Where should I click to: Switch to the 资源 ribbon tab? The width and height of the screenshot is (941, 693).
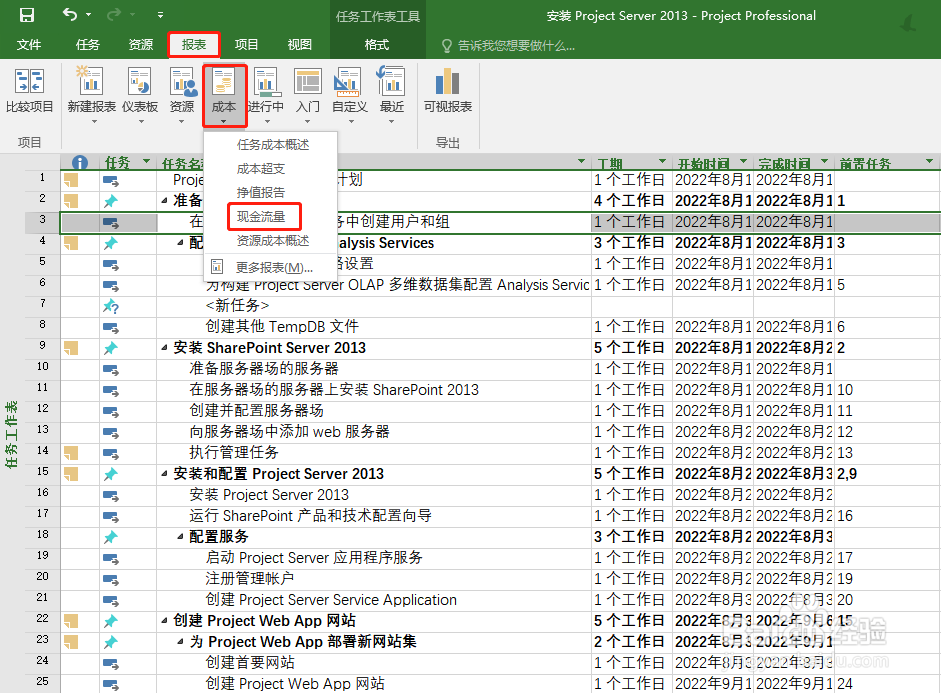140,44
